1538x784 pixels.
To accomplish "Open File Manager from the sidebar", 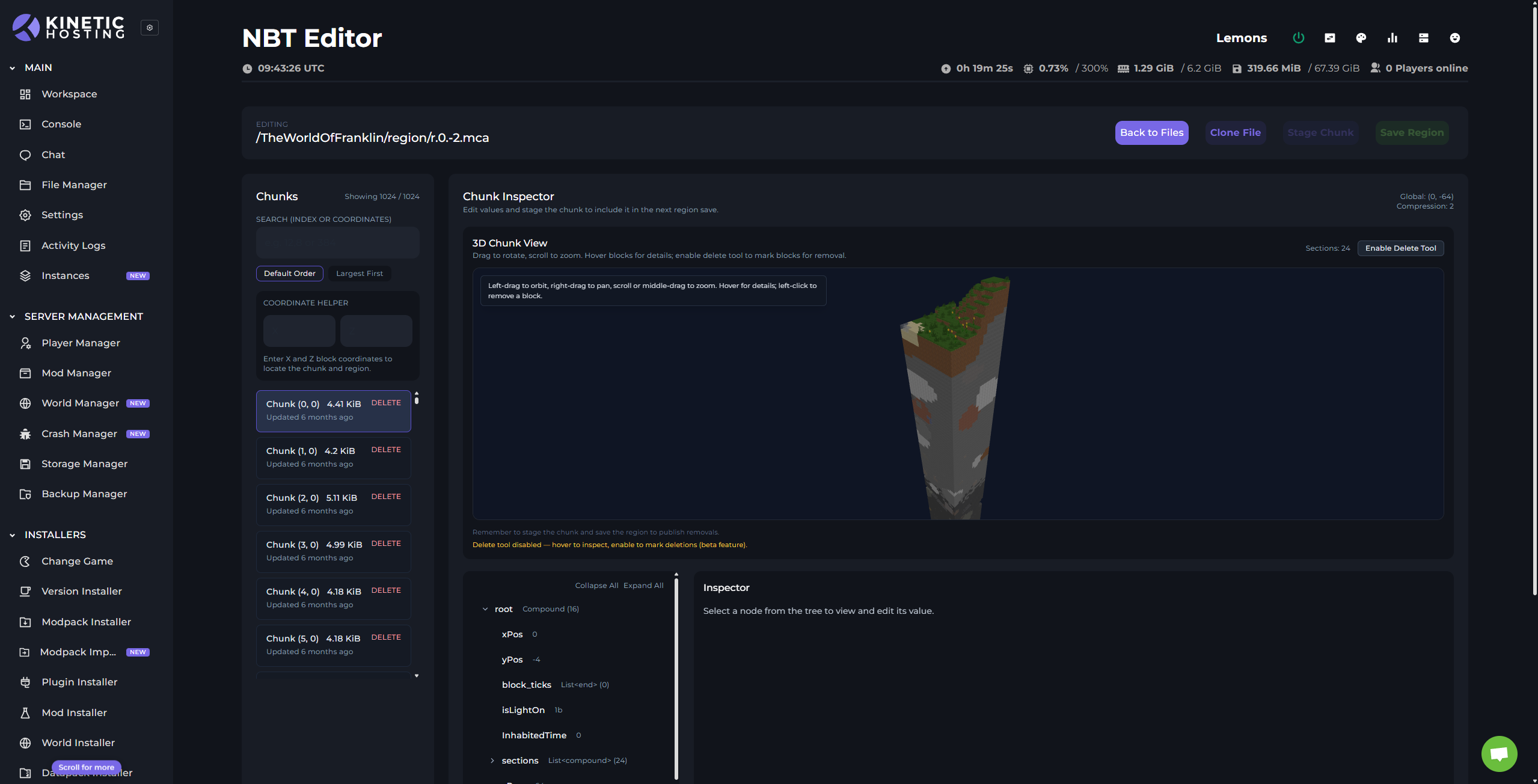I will click(74, 185).
